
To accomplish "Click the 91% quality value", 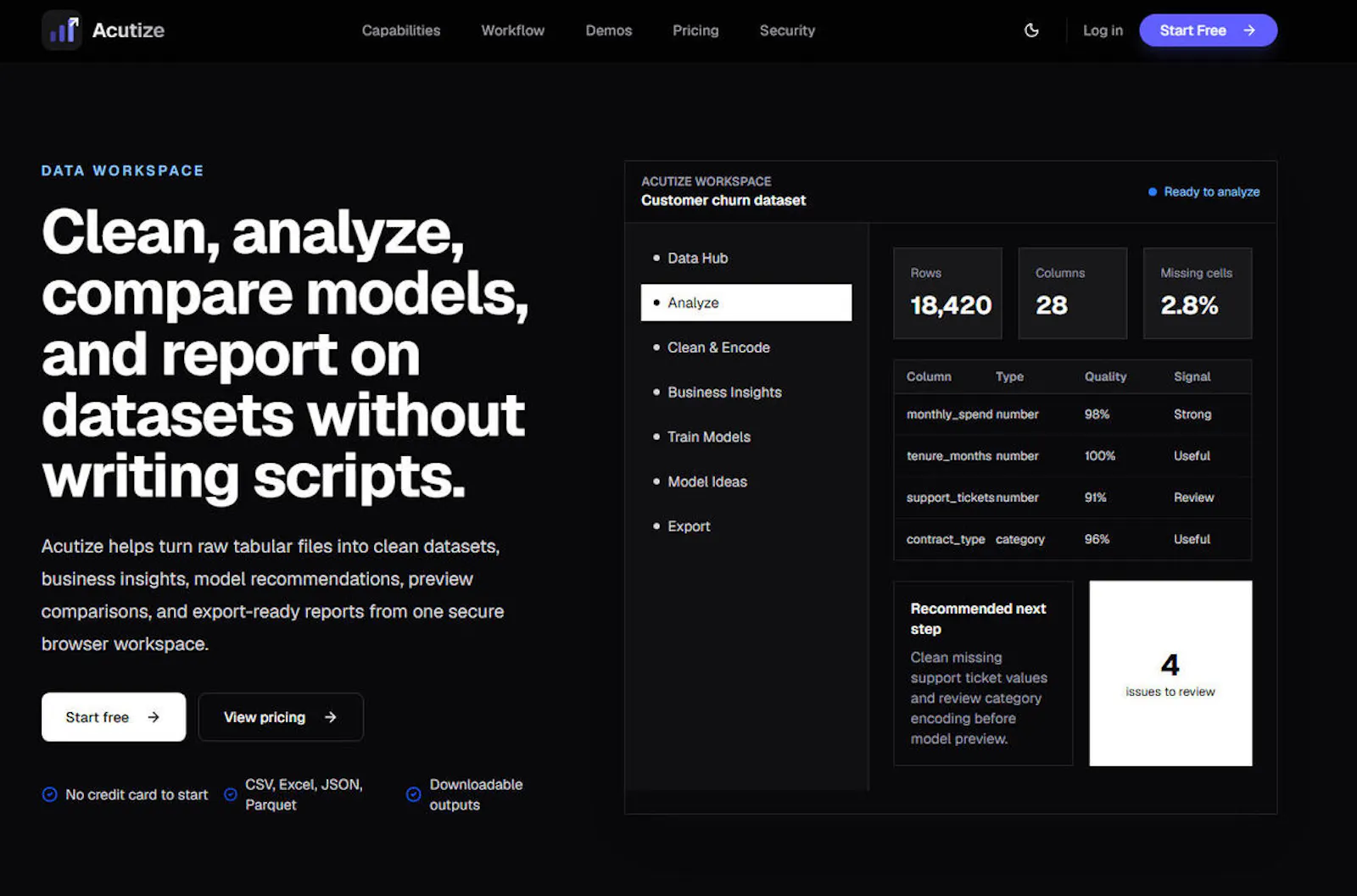I will (x=1095, y=498).
